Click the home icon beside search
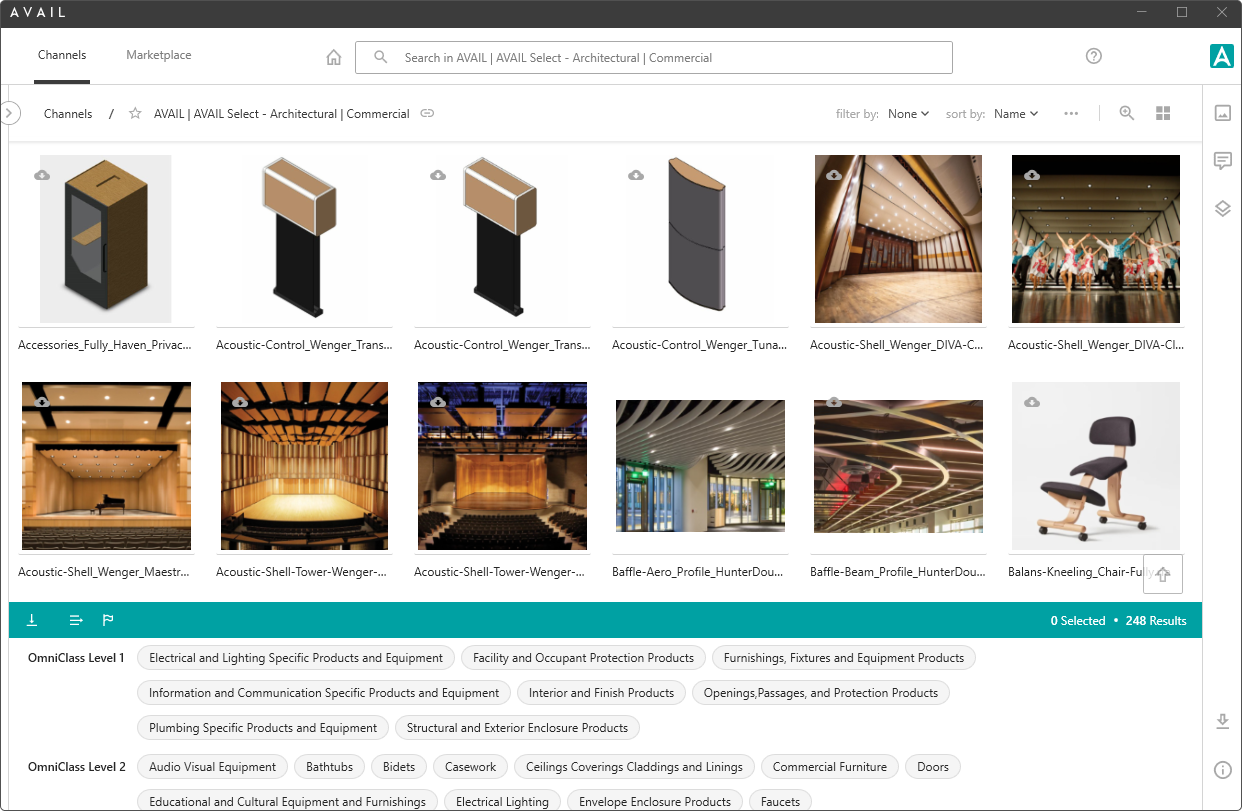Viewport: 1242px width, 811px height. [x=334, y=58]
